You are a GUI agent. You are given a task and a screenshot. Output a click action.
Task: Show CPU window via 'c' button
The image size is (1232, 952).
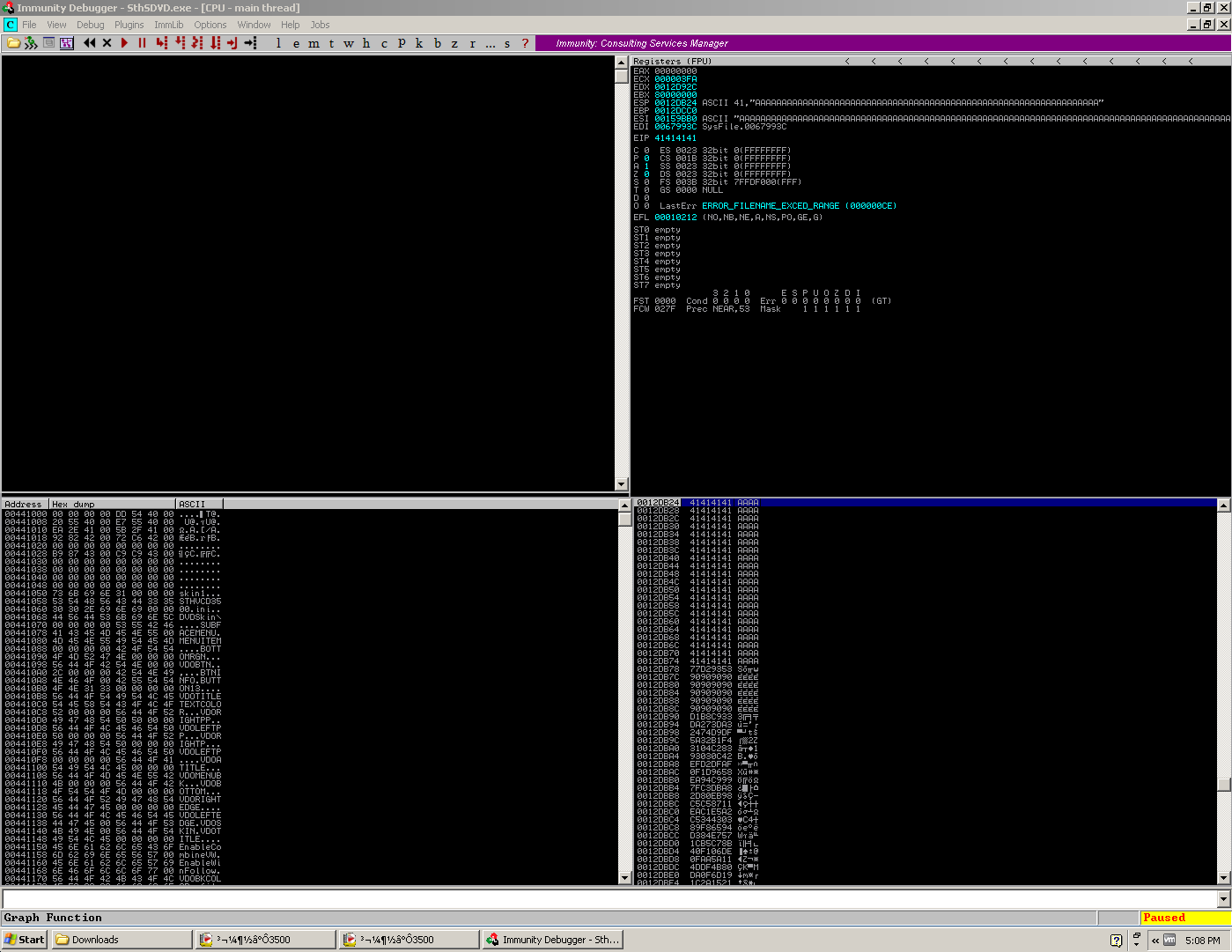tap(384, 42)
